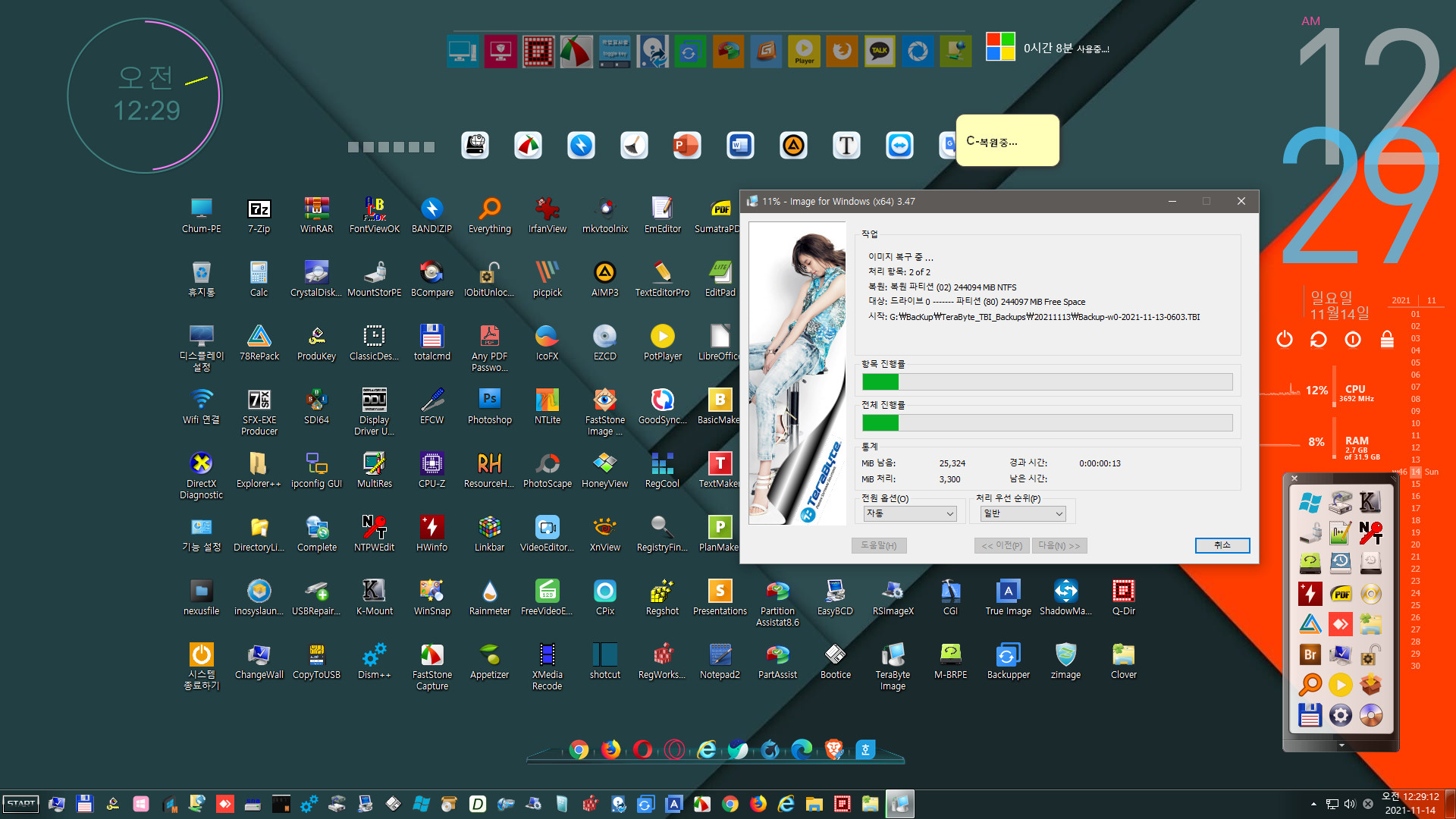Screen dimensions: 1456x819
Task: Open Everything search shortcut
Action: pos(489,215)
